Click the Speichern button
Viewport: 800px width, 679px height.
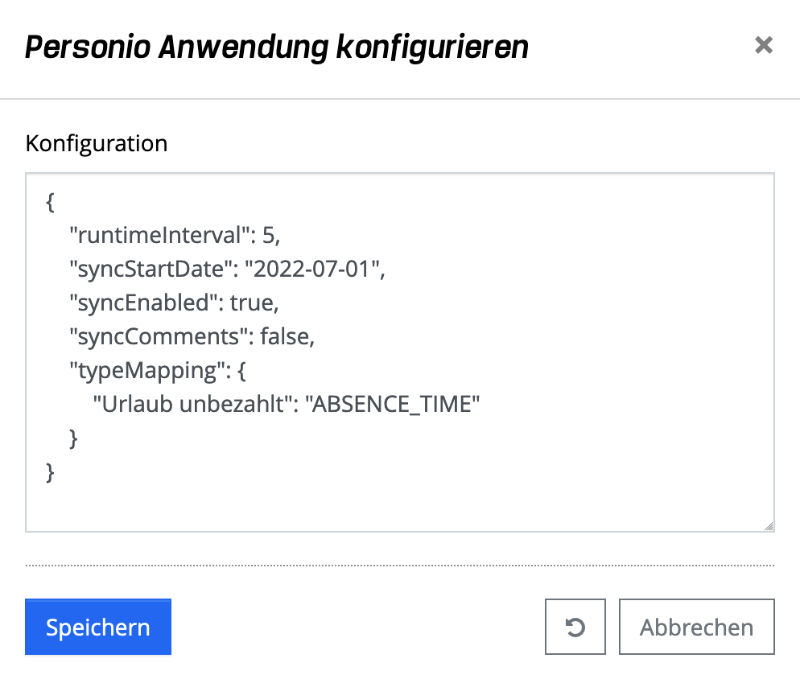[x=98, y=626]
